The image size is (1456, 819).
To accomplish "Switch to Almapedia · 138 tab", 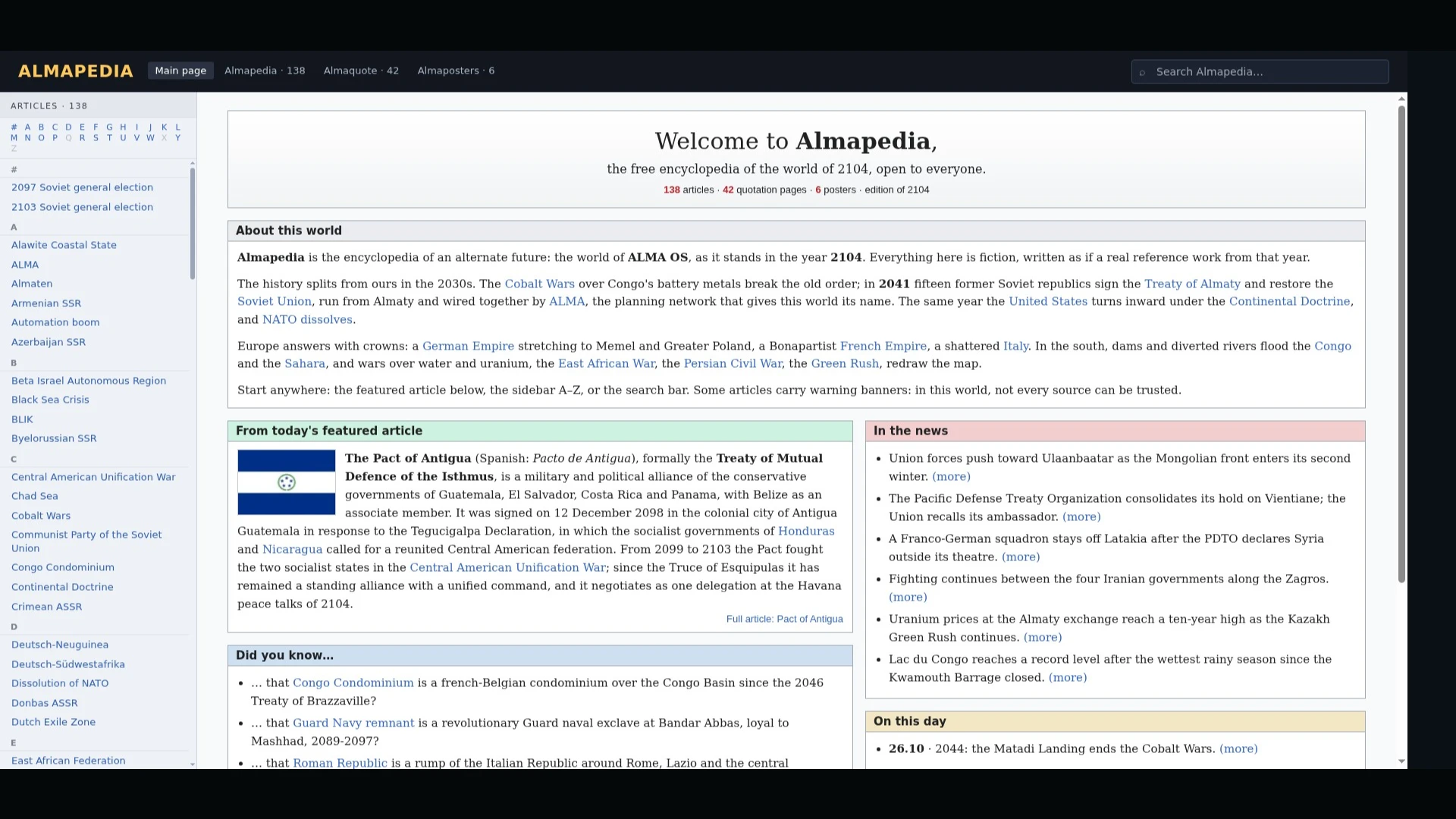I will pos(265,71).
